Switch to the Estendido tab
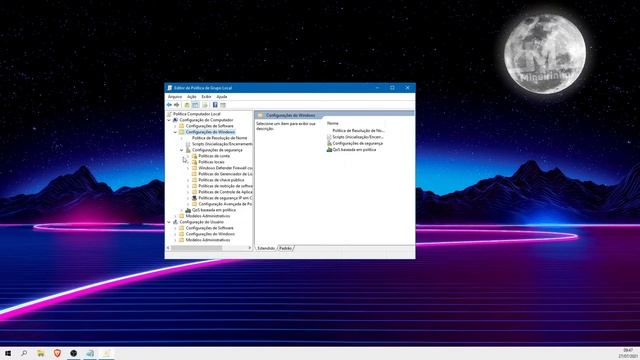This screenshot has height=360, width=640. [x=266, y=248]
